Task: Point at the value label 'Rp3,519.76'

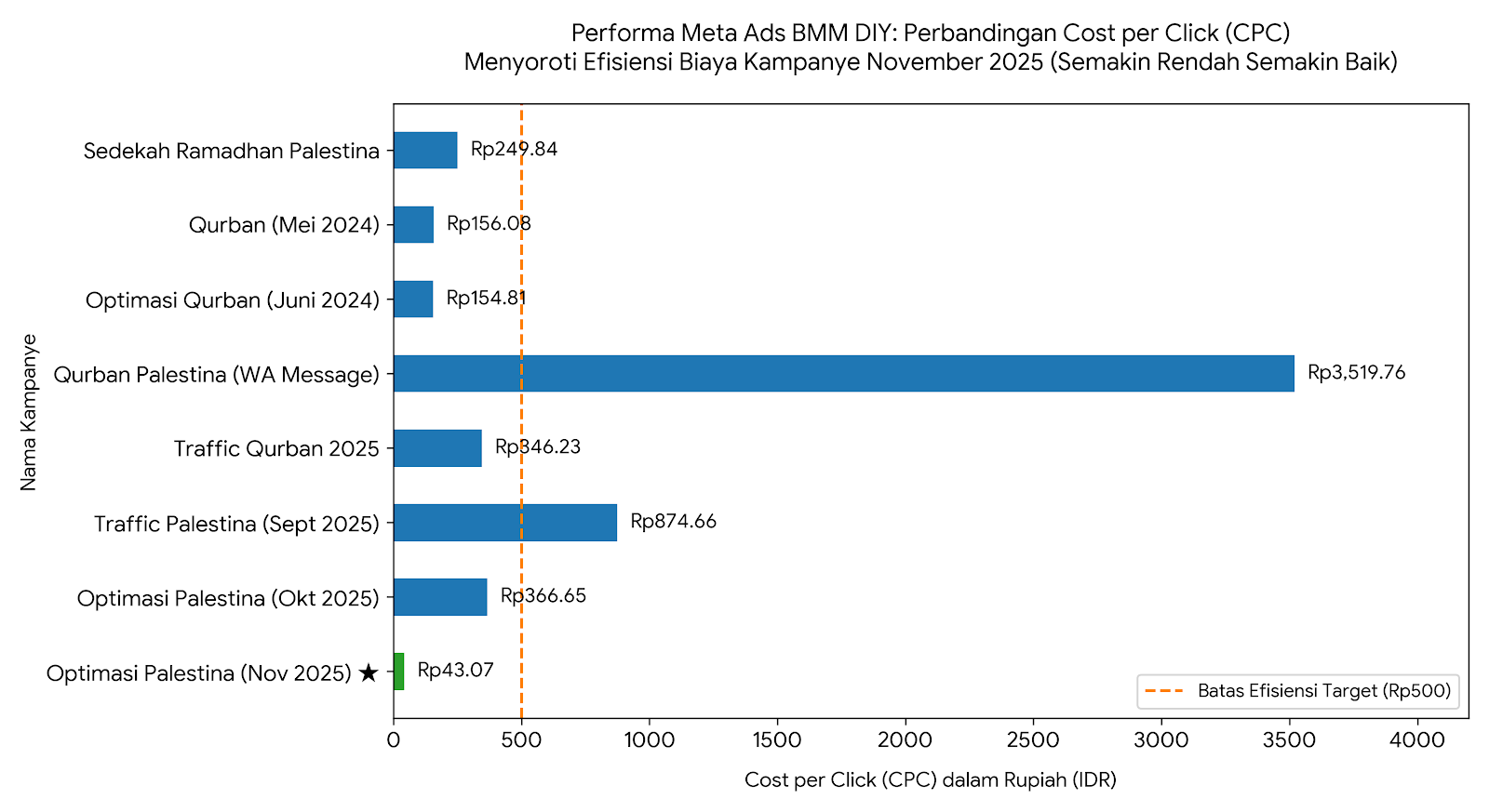Action: coord(1357,373)
